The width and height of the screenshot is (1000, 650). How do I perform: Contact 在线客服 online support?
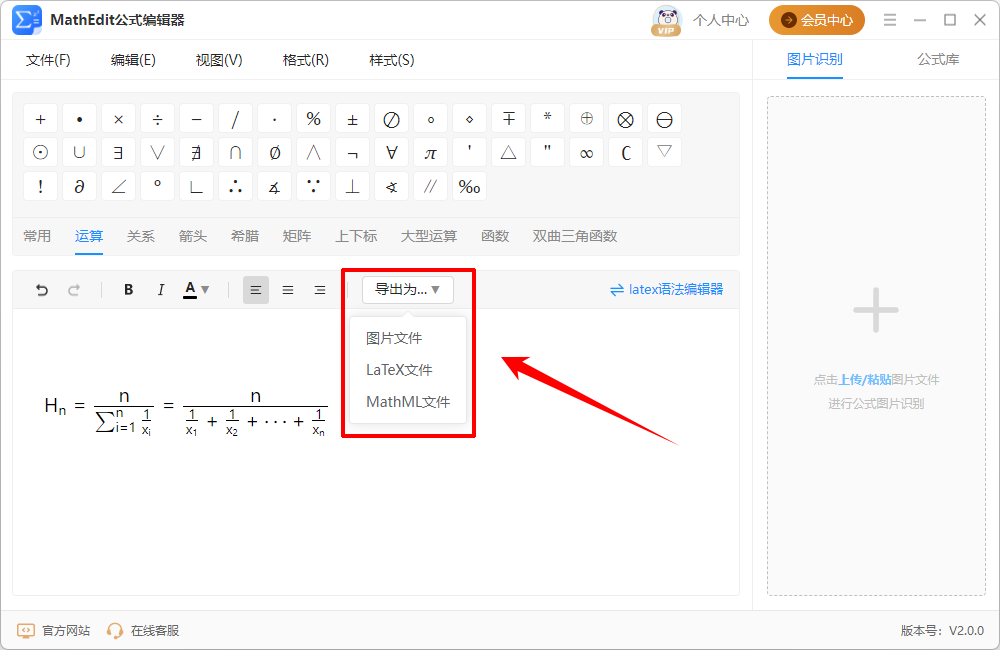[x=143, y=631]
